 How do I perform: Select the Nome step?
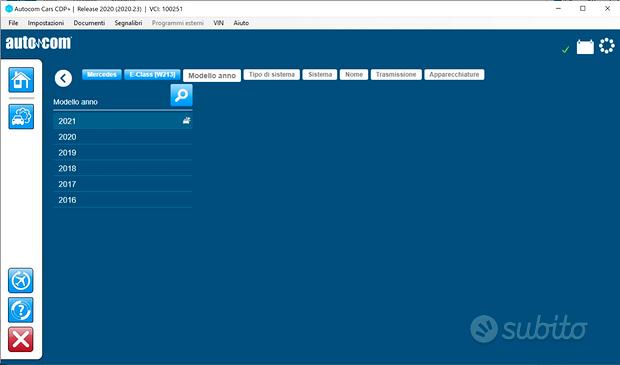point(354,74)
